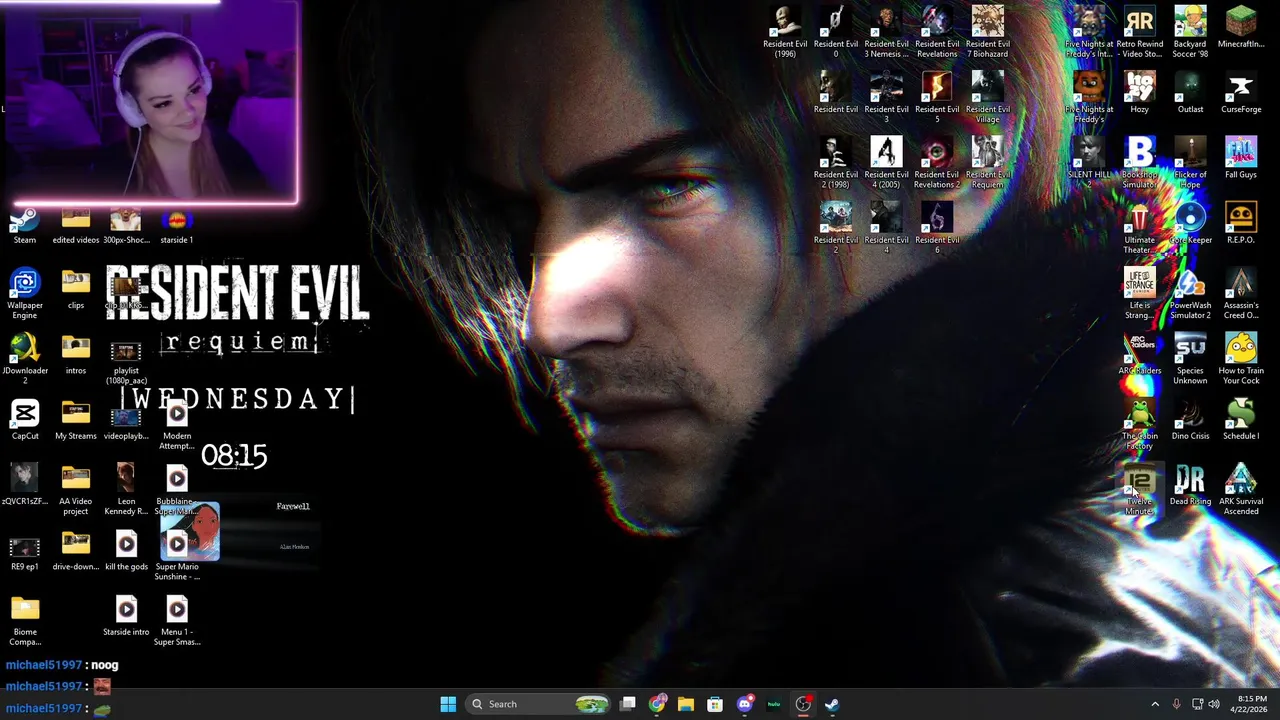Viewport: 1280px width, 720px height.
Task: Select the Biome Compa... folder
Action: (25, 622)
